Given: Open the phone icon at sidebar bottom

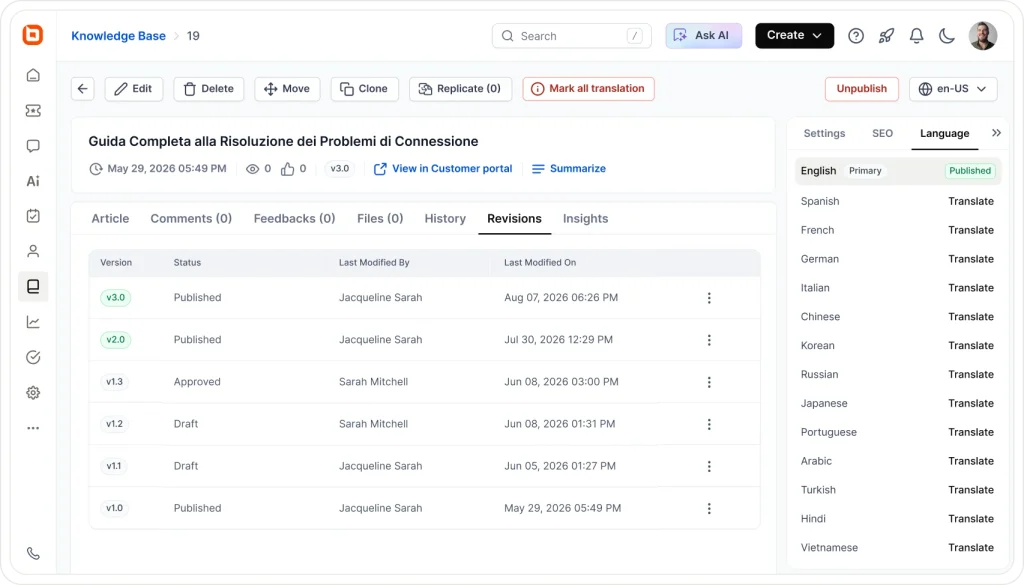Looking at the screenshot, I should click(33, 554).
